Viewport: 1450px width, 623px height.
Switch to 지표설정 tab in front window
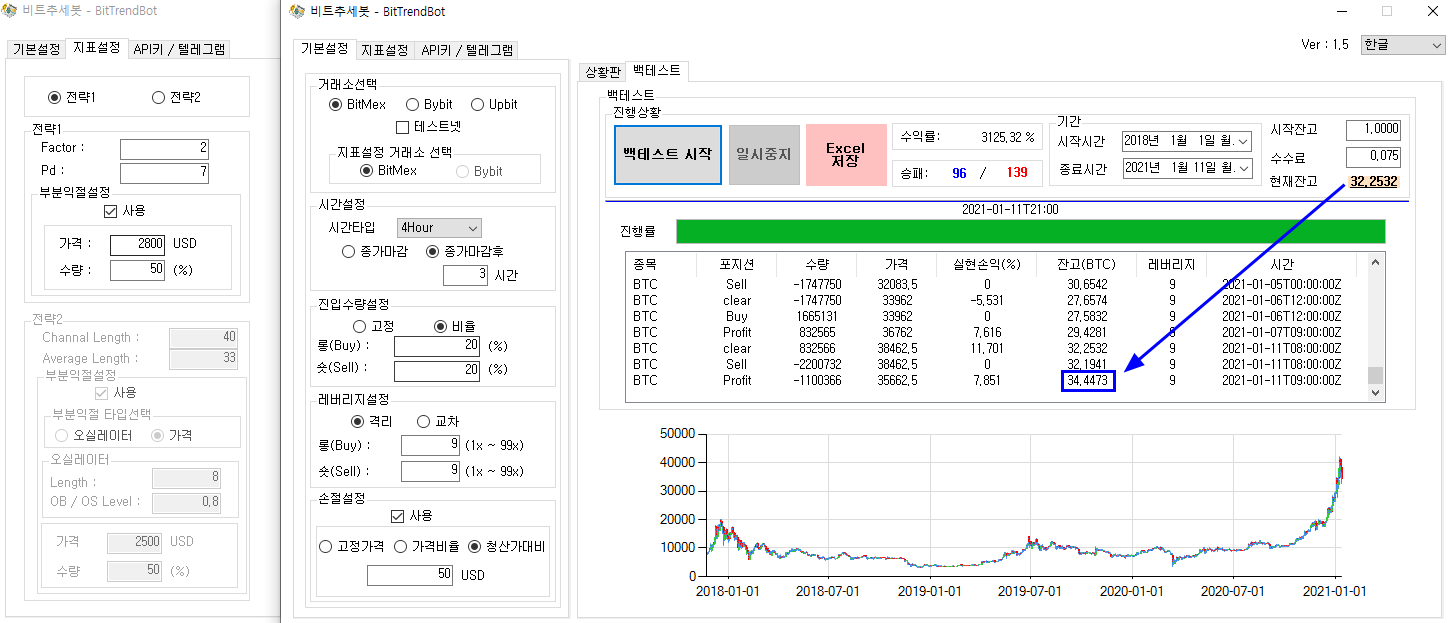pyautogui.click(x=385, y=50)
